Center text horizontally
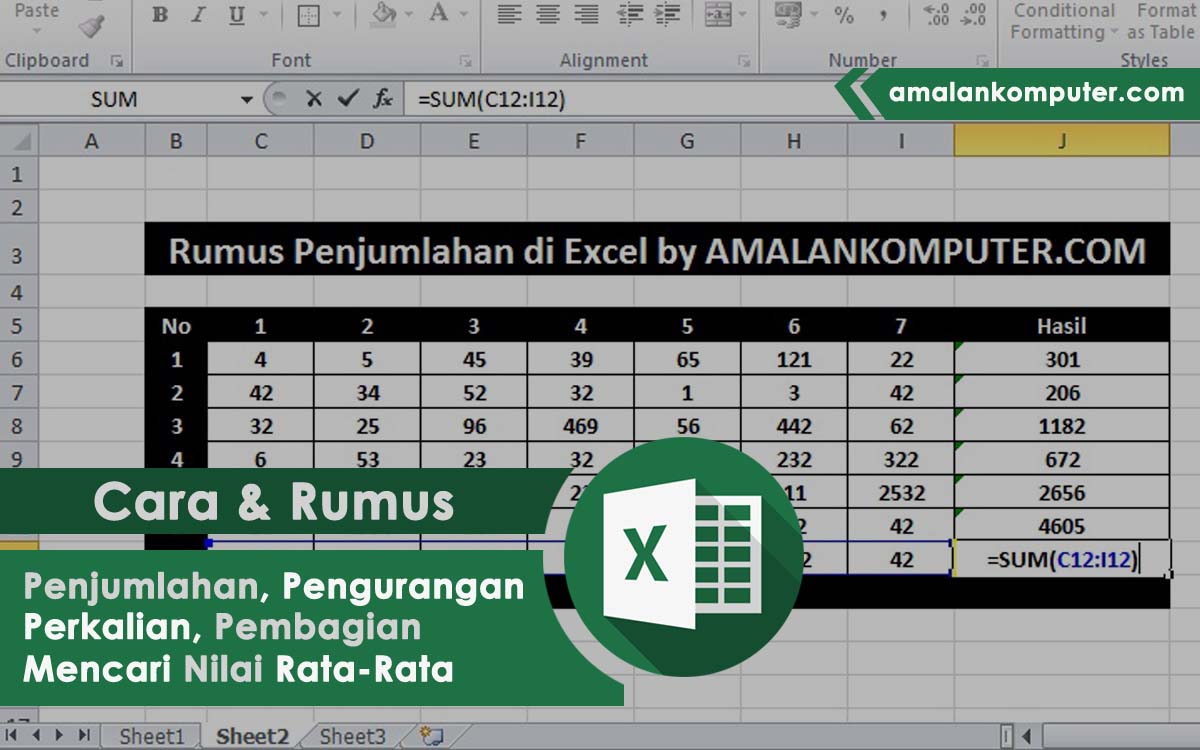The height and width of the screenshot is (750, 1200). tap(547, 15)
